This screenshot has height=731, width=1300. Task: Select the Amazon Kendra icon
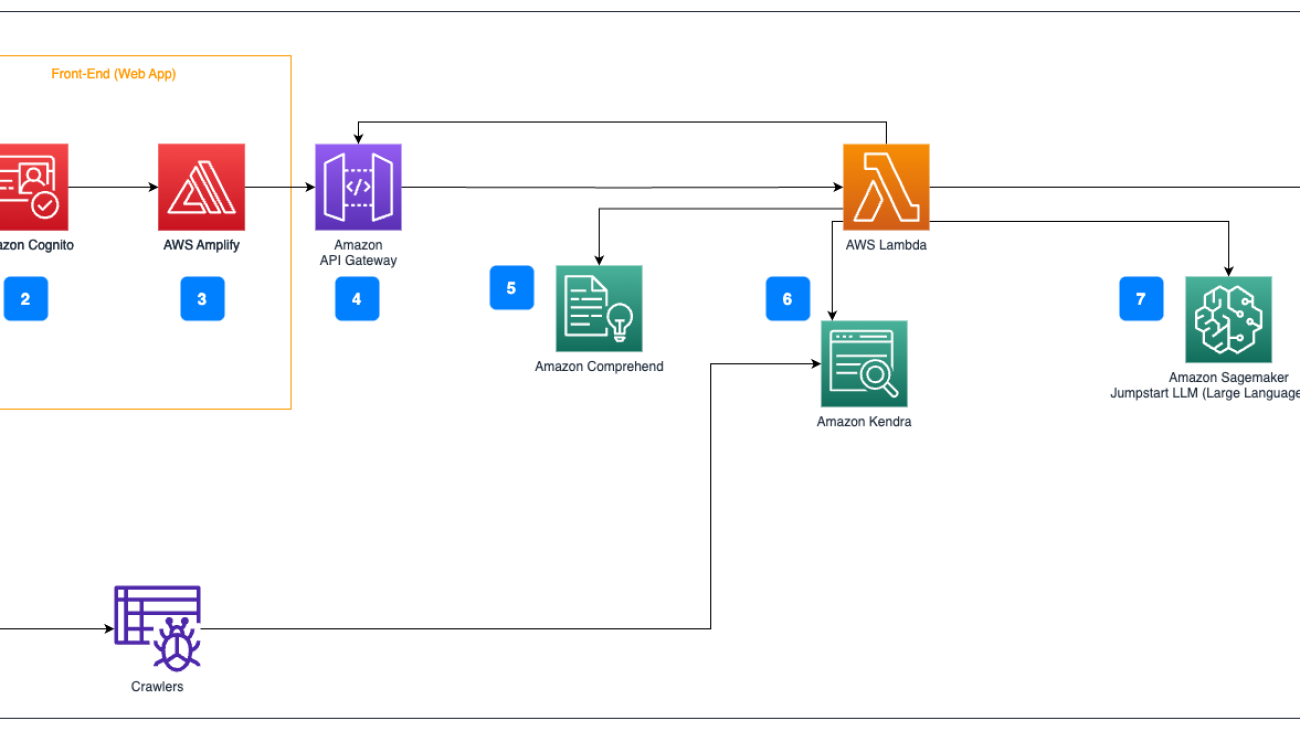coord(864,364)
